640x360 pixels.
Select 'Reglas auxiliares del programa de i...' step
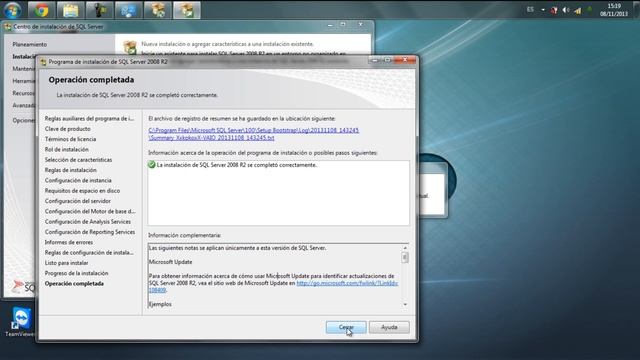tap(89, 118)
